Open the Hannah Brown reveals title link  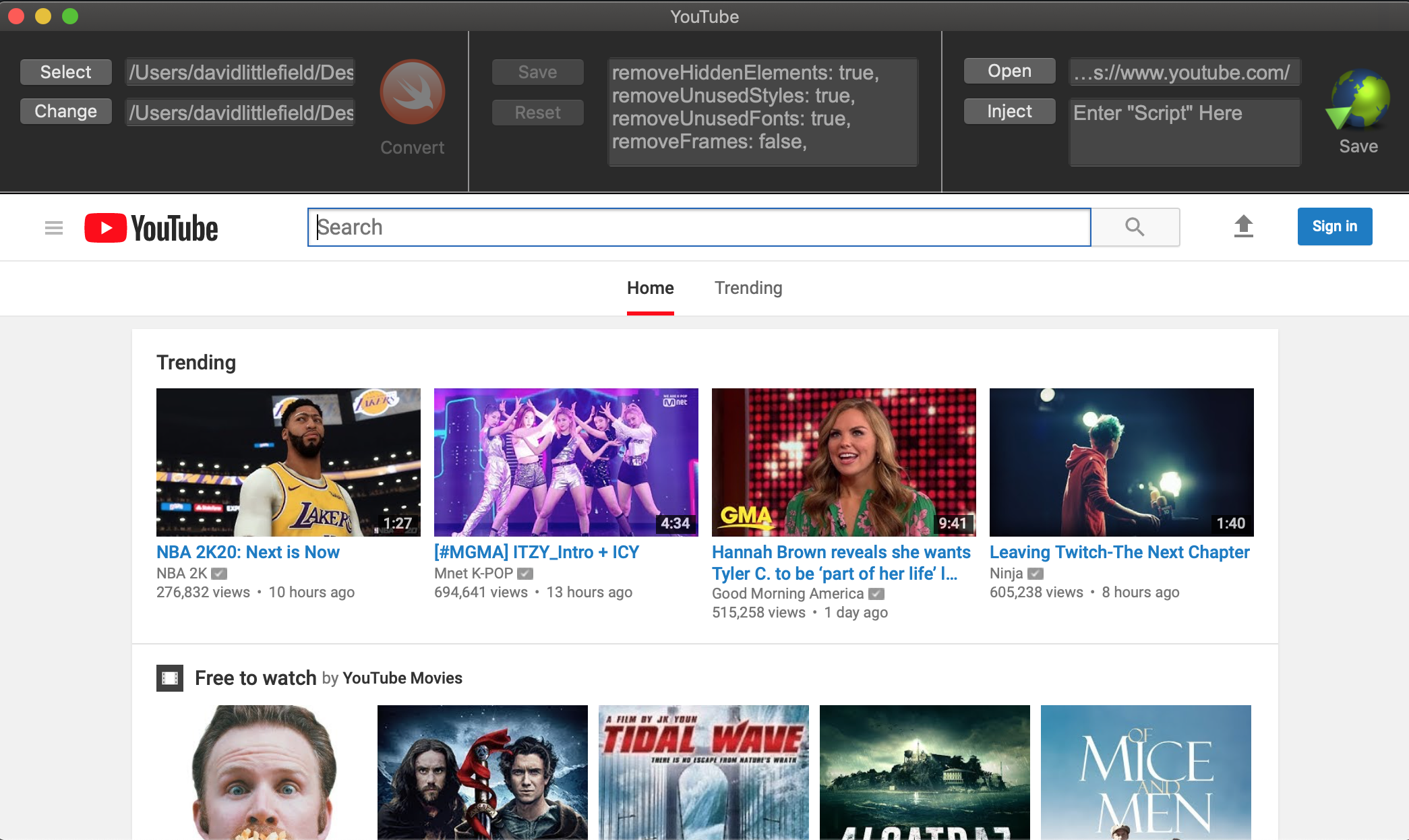[841, 563]
